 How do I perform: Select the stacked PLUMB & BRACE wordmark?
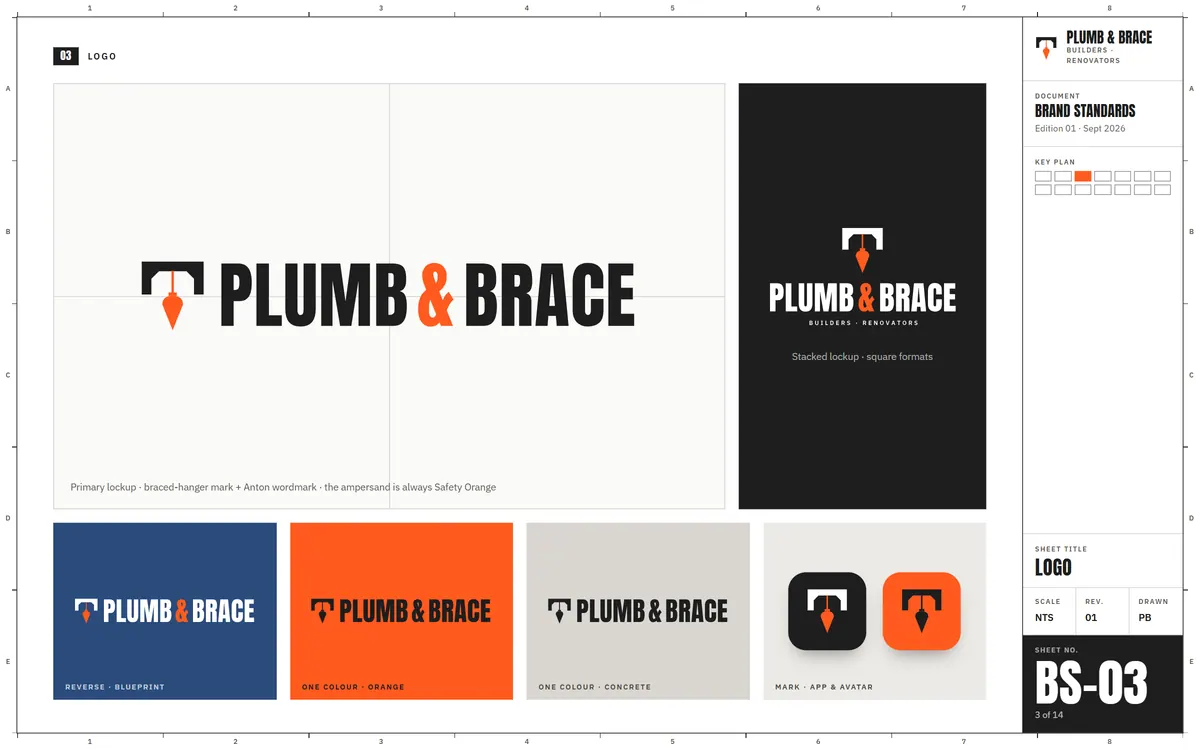(862, 297)
